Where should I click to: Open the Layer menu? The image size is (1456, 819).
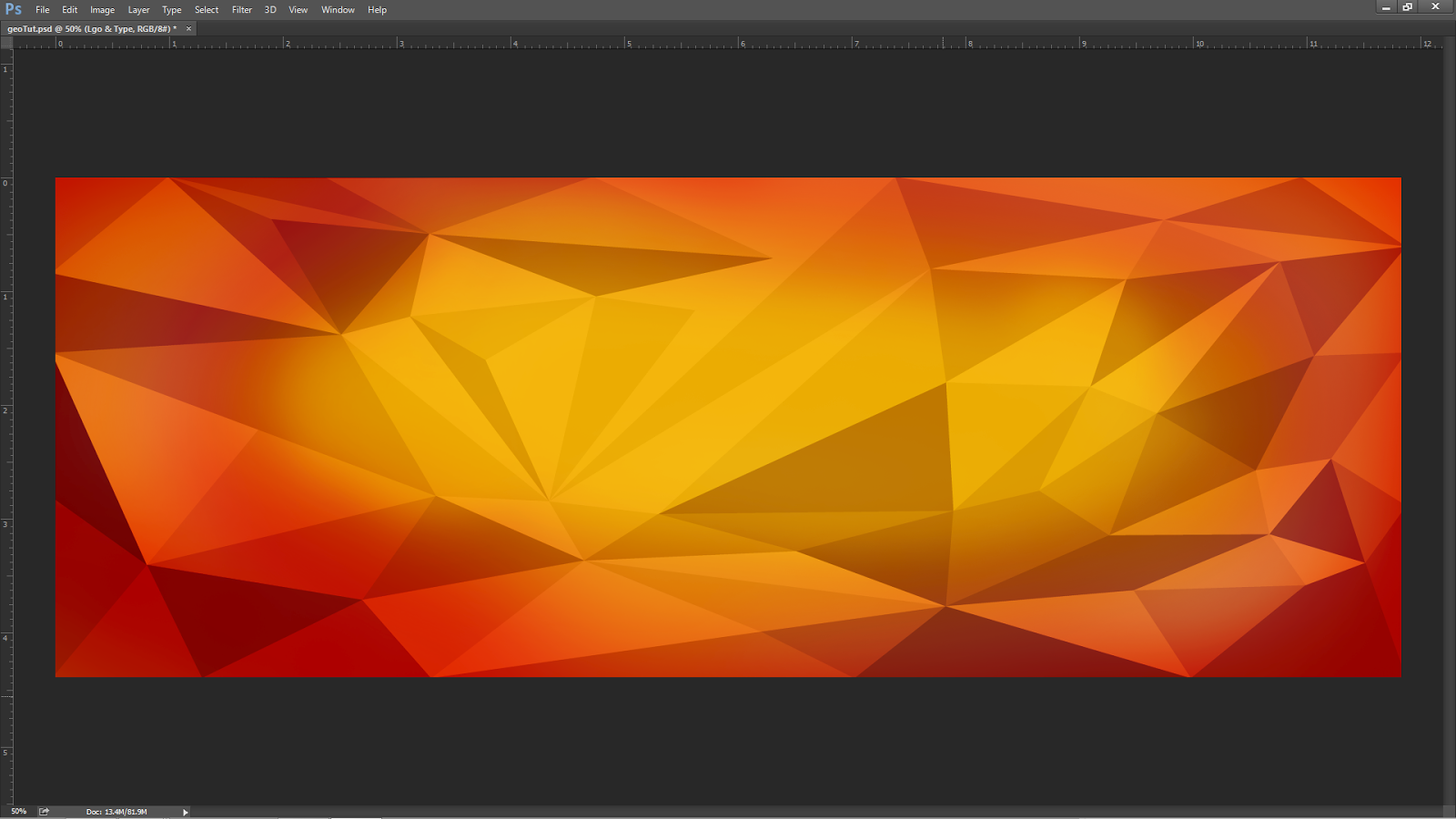[x=138, y=9]
